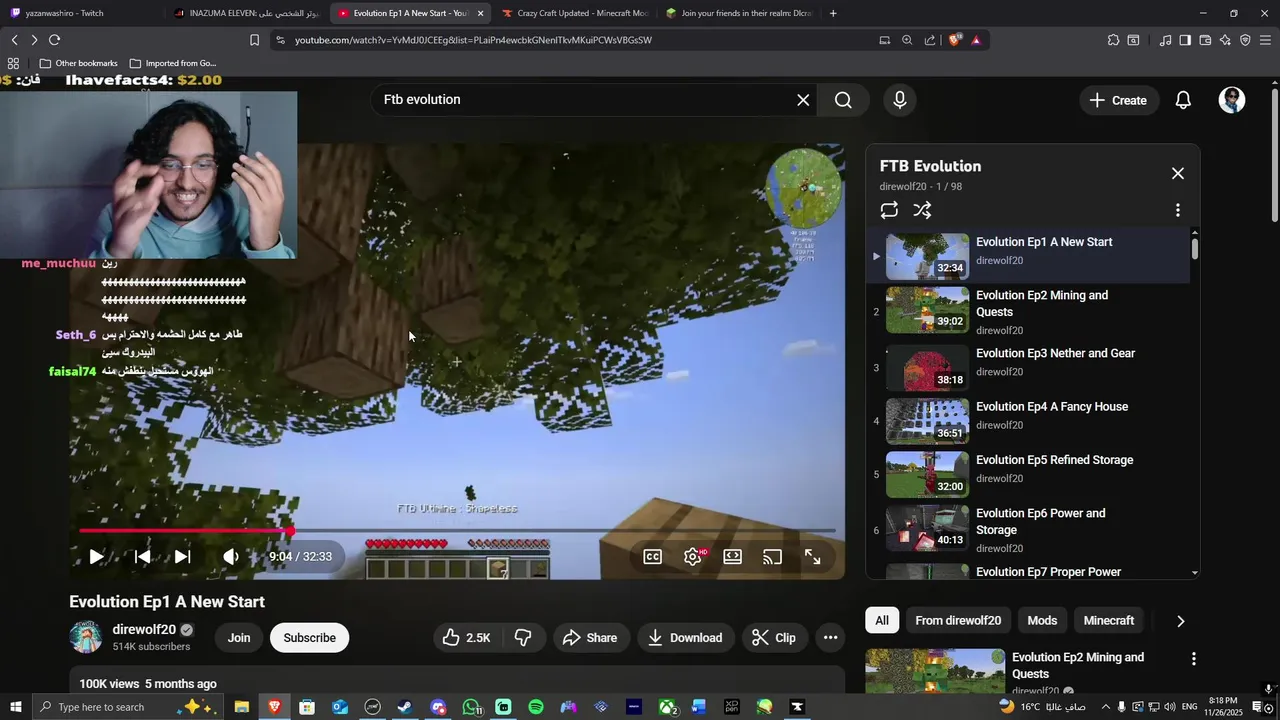Skip to next video in playlist

[x=182, y=557]
